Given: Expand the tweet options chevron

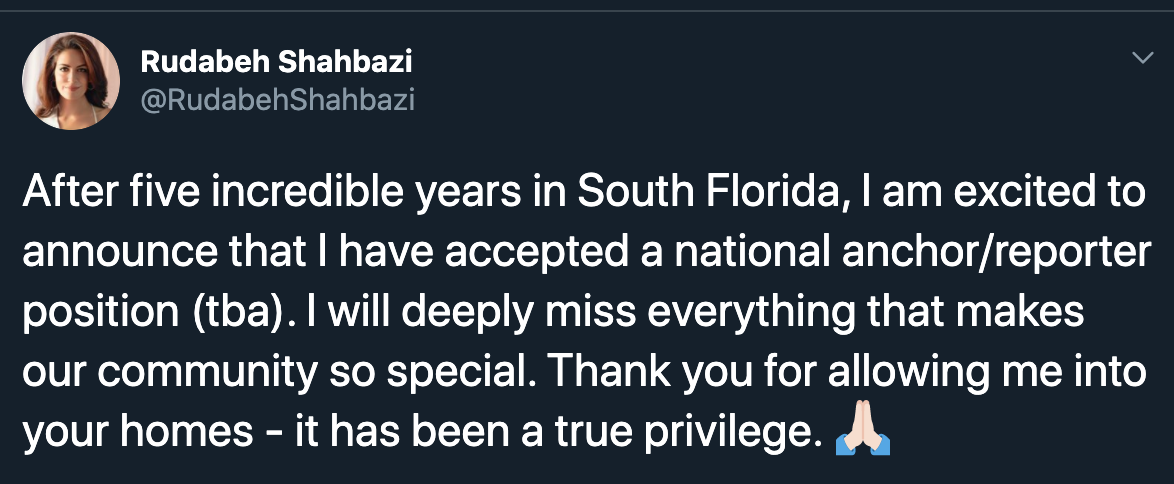Looking at the screenshot, I should [x=1141, y=59].
